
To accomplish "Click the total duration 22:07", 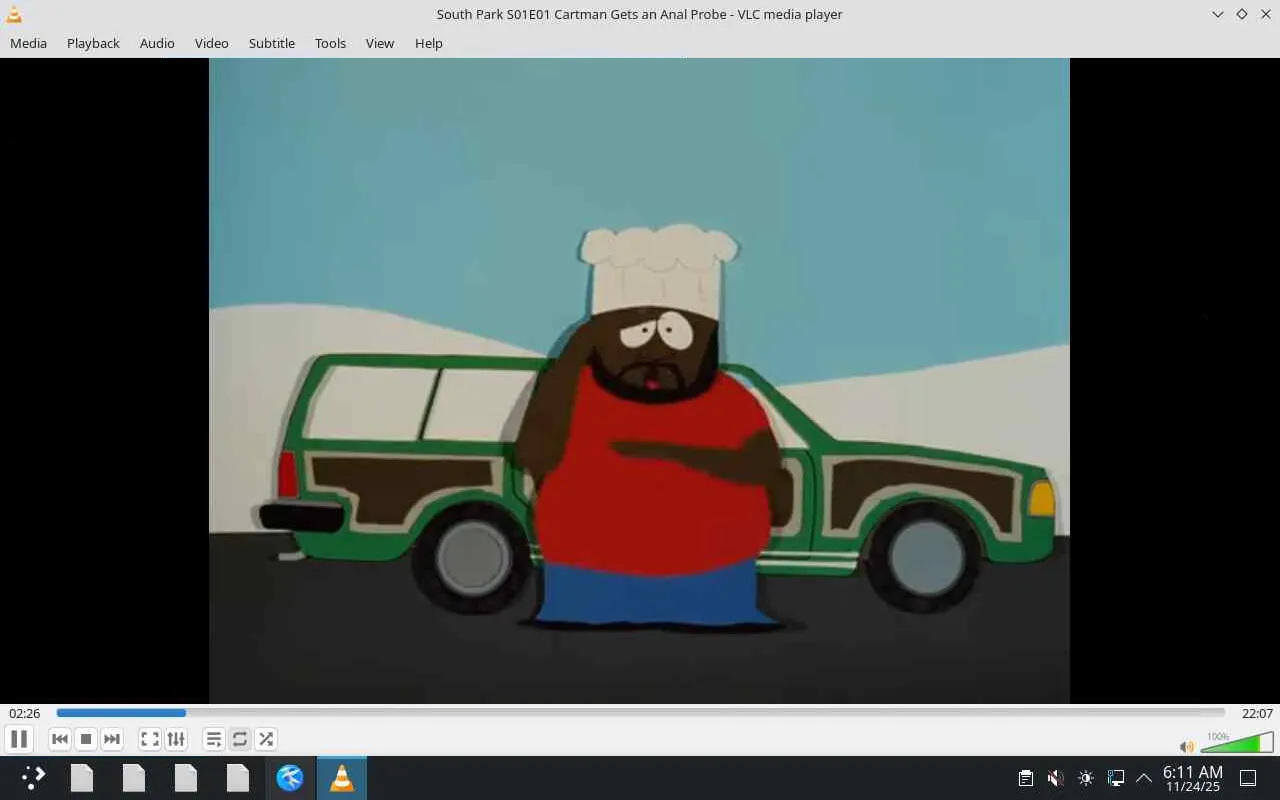I will coord(1257,713).
